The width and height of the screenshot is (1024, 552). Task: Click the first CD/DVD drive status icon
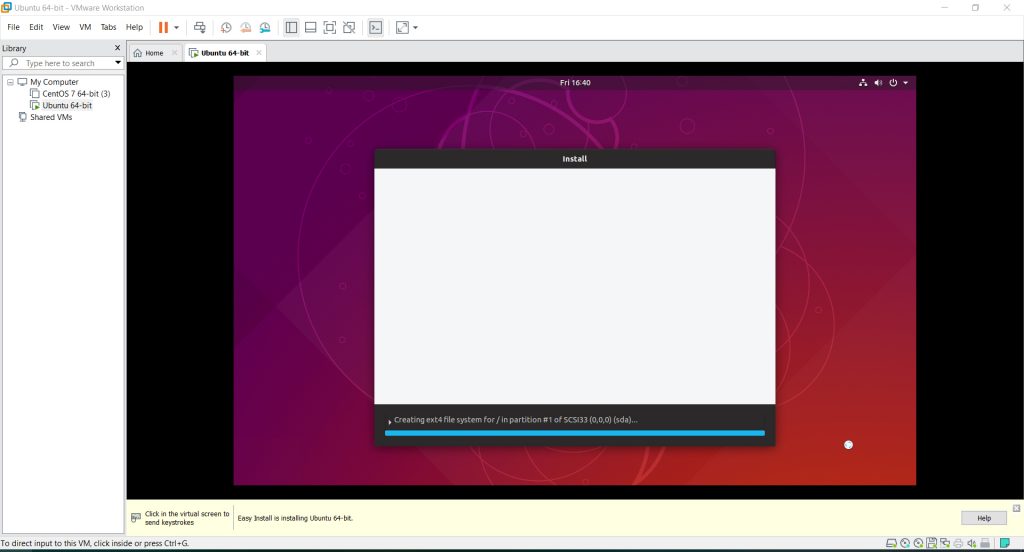(905, 543)
